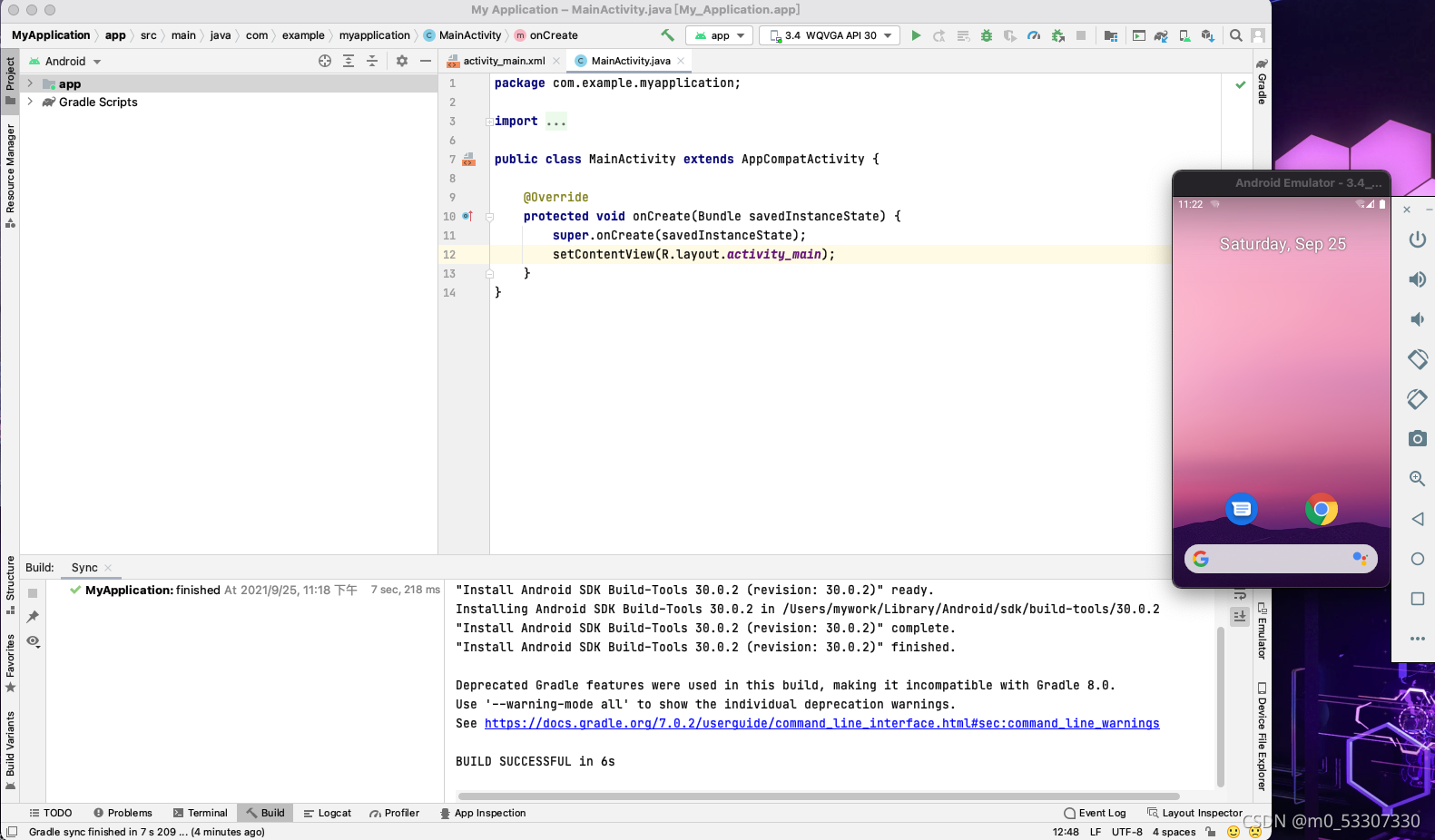
Task: Open the Android project view dropdown
Action: (64, 62)
